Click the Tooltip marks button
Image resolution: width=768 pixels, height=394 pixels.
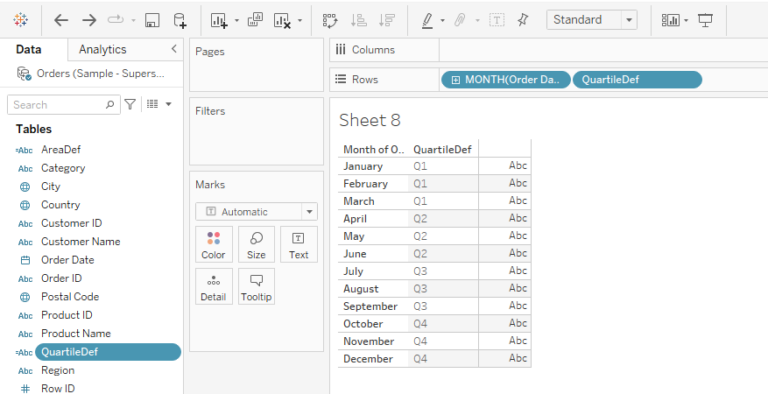tap(256, 287)
